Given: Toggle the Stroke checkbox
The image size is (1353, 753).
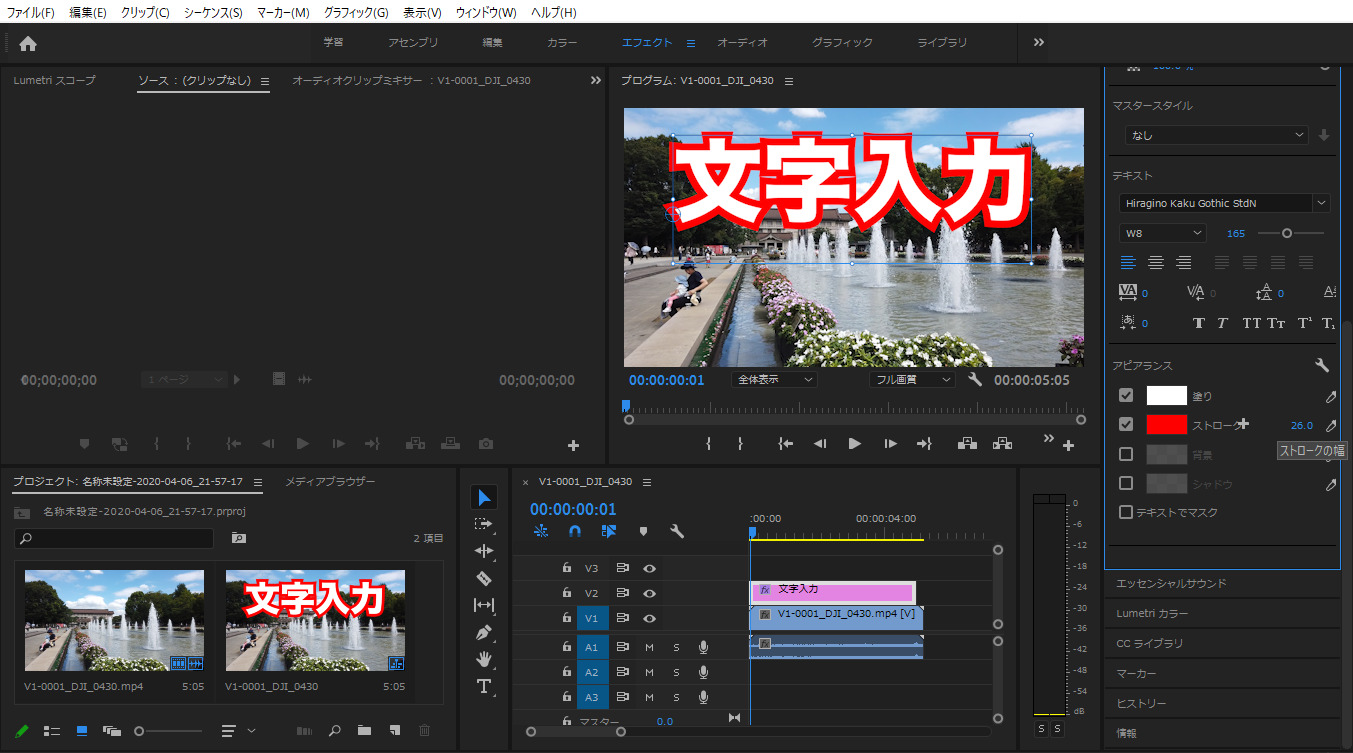Looking at the screenshot, I should (x=1126, y=425).
